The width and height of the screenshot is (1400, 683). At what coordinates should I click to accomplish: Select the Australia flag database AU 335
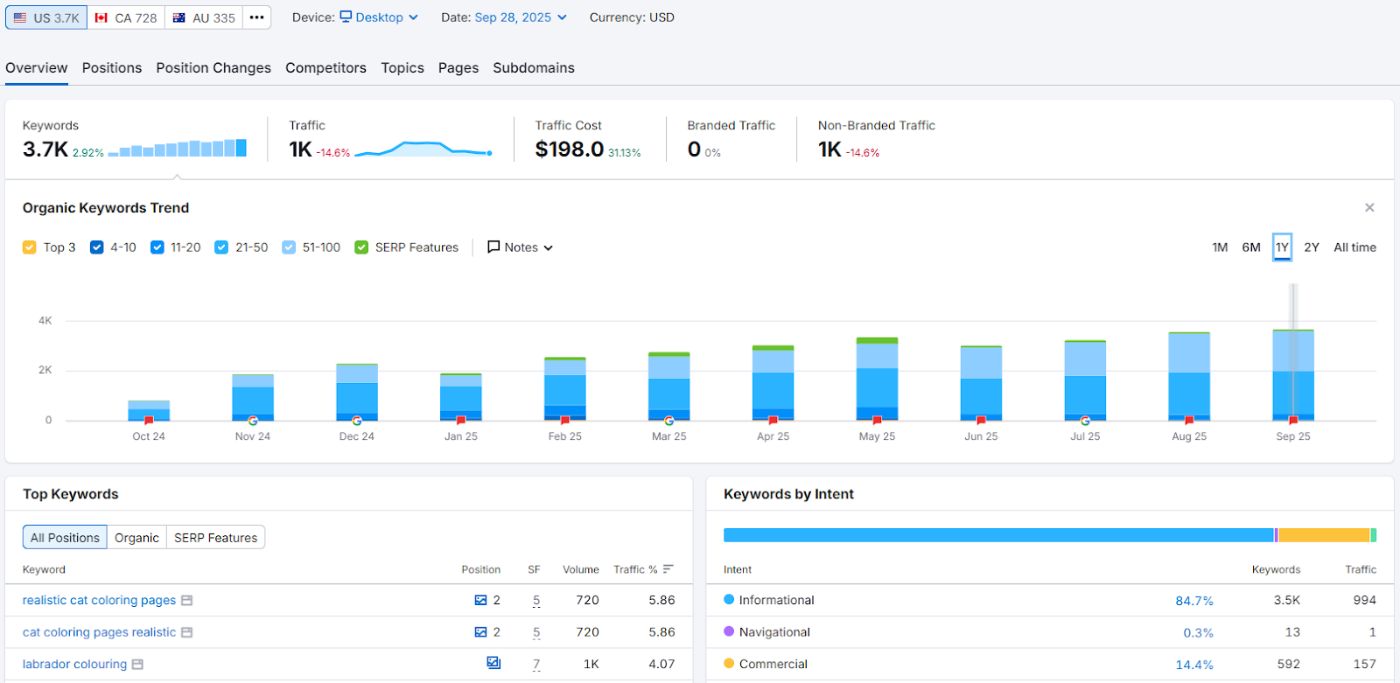(203, 17)
